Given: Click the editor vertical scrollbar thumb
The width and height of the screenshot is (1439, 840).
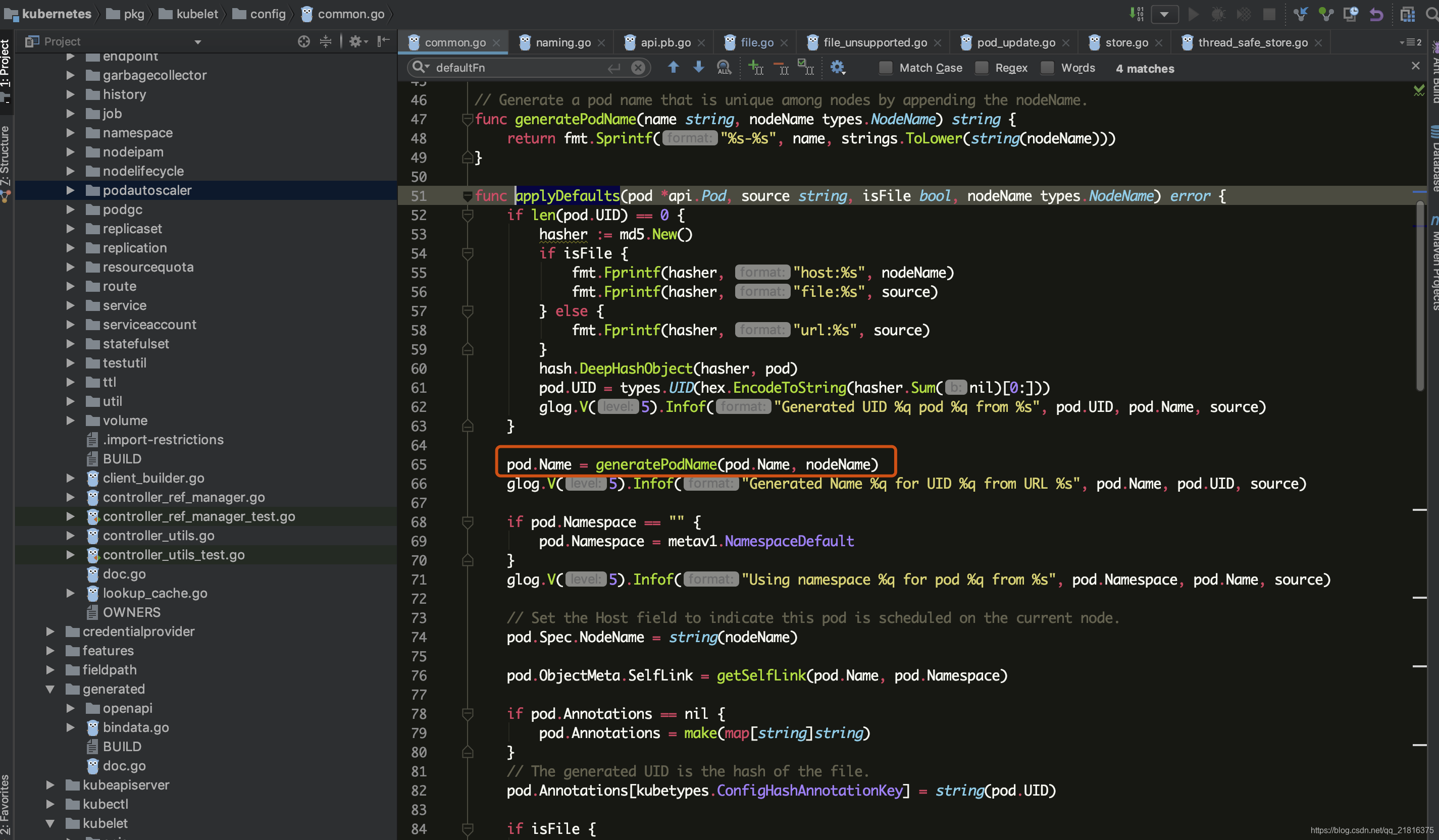Looking at the screenshot, I should (x=1420, y=295).
